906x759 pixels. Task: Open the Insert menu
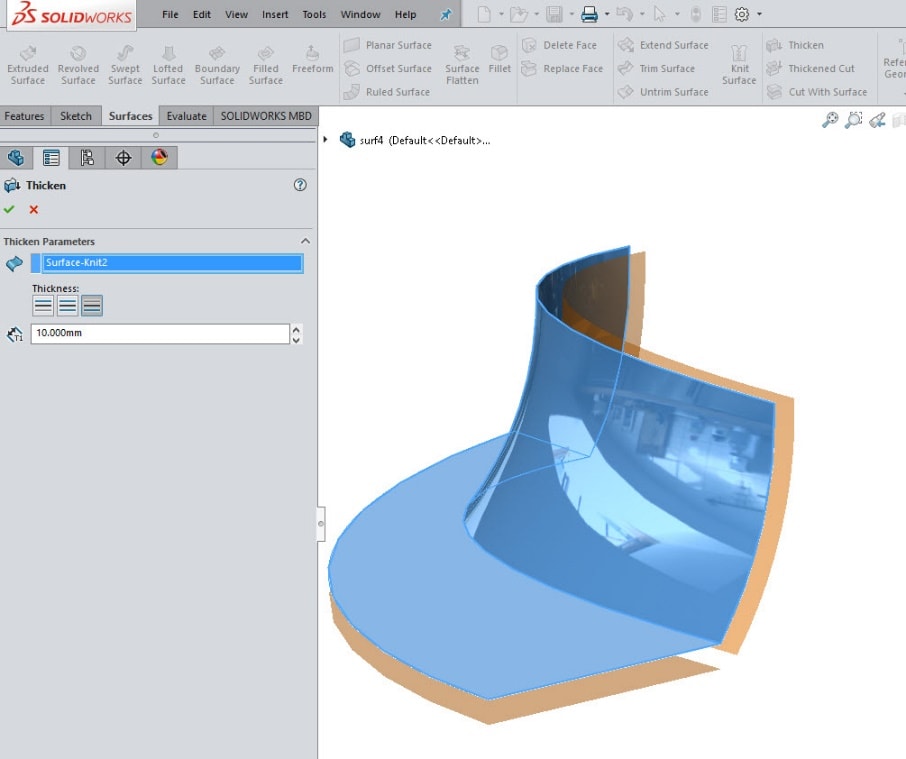point(274,14)
